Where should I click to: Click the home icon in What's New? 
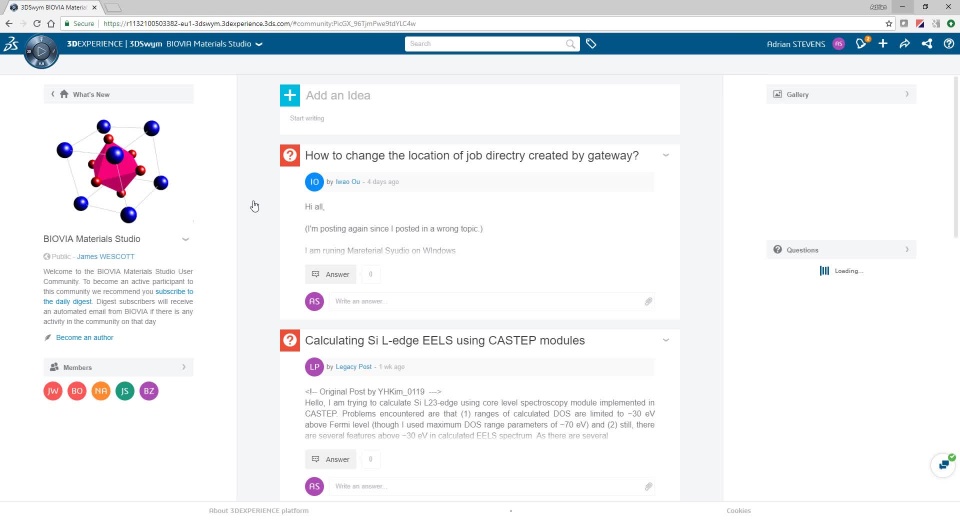tap(64, 94)
